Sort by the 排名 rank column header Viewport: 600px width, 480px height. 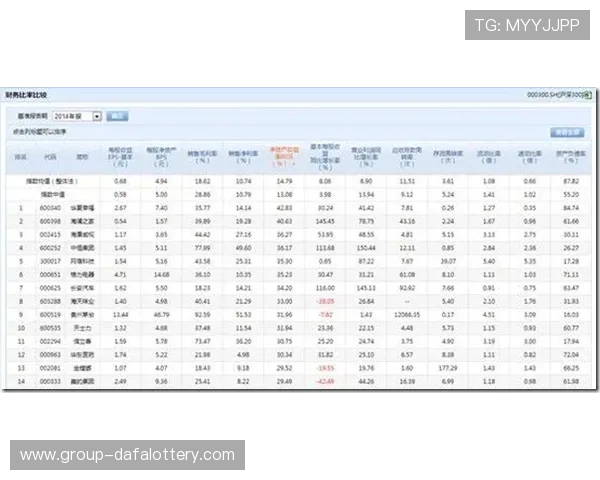pyautogui.click(x=20, y=157)
